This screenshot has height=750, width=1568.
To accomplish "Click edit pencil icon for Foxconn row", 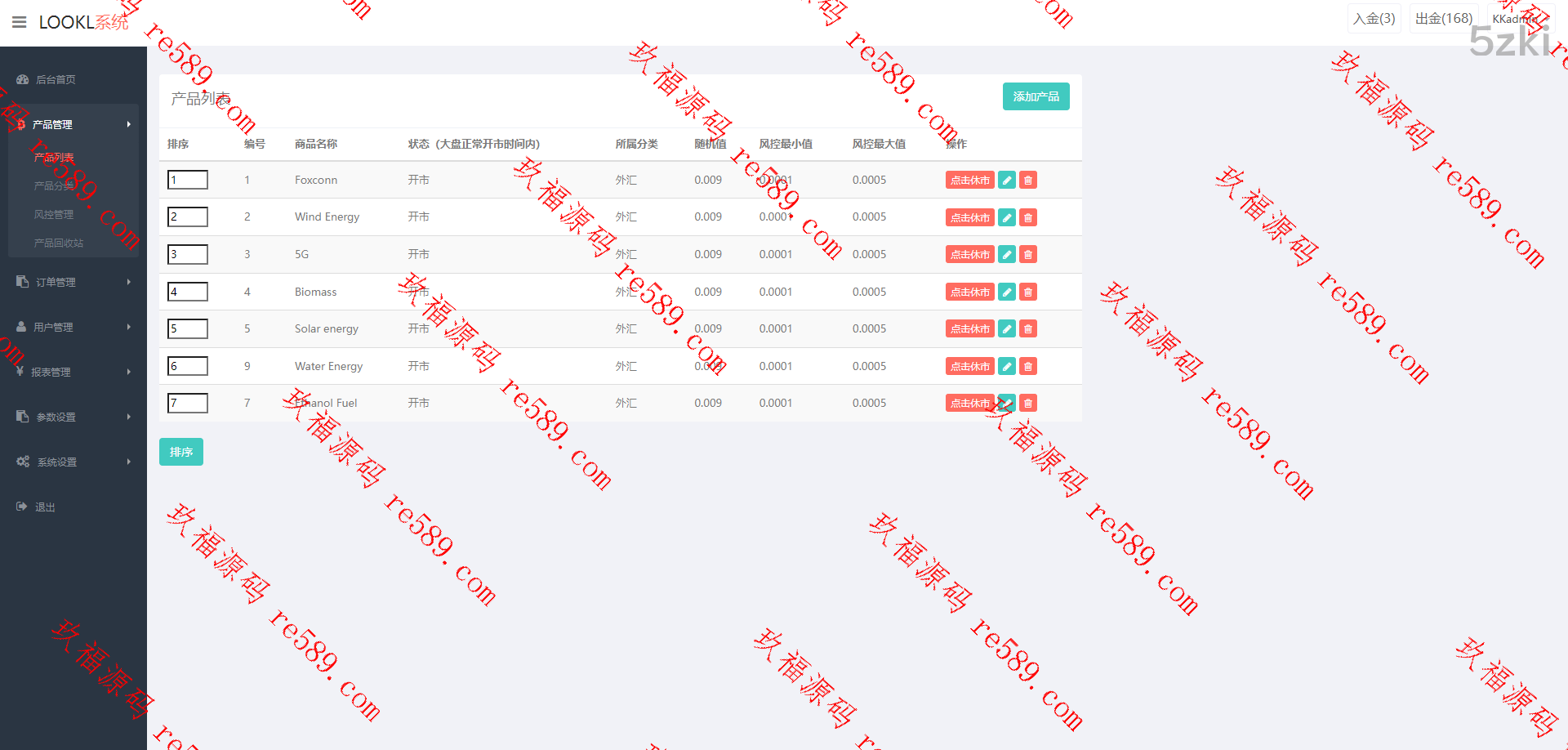I will [x=1007, y=181].
